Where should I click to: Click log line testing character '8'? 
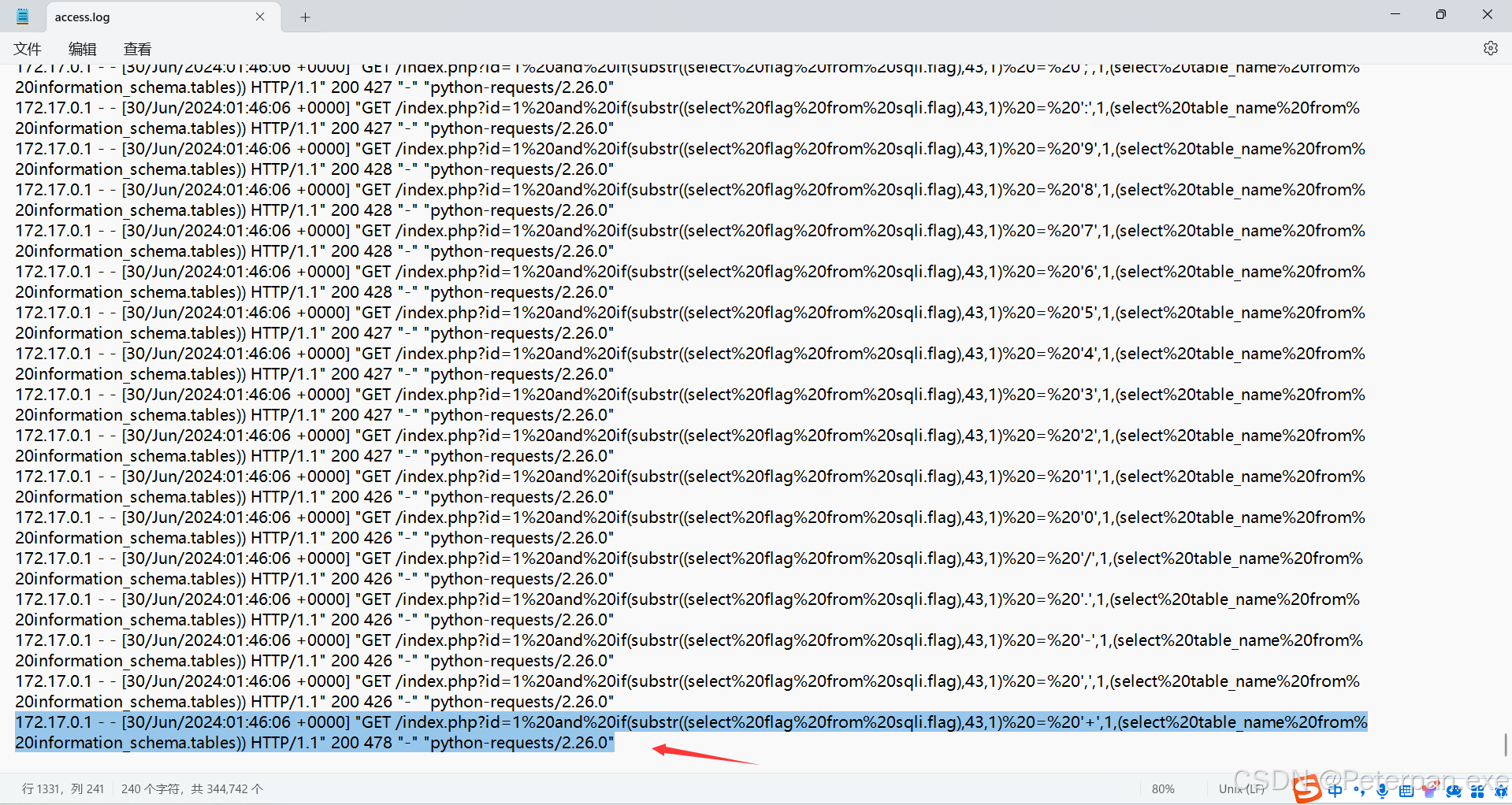(x=690, y=199)
